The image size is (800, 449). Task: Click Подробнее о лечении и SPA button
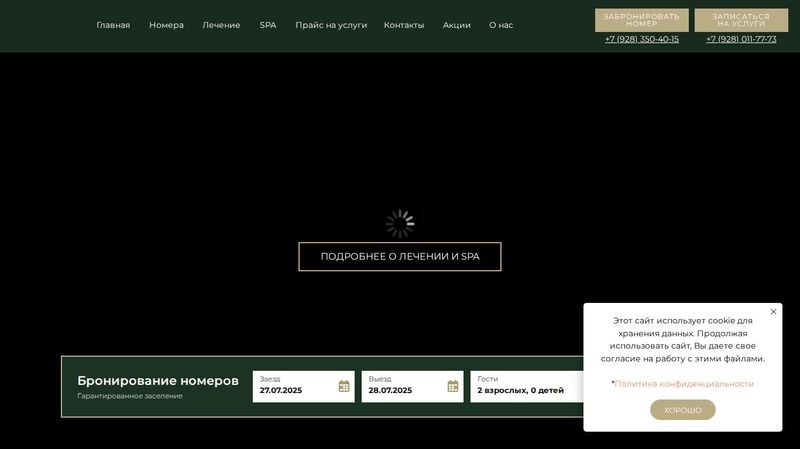point(400,257)
